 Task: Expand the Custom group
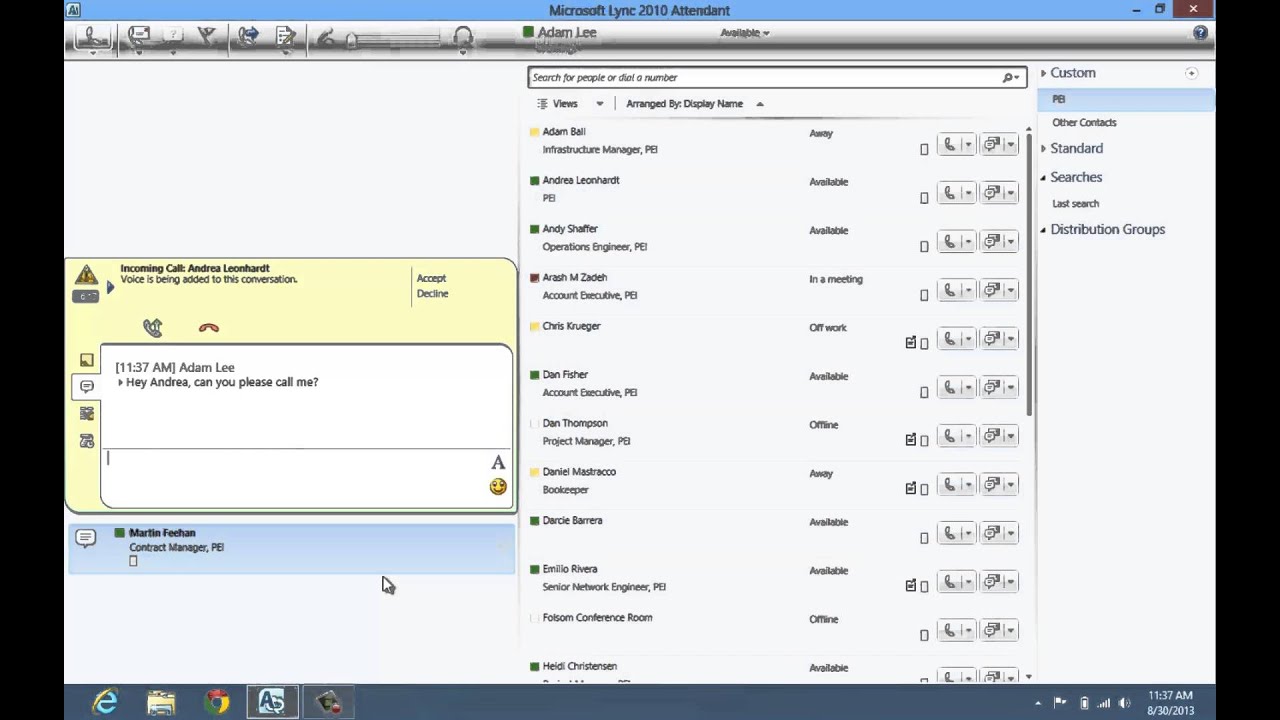(1043, 73)
